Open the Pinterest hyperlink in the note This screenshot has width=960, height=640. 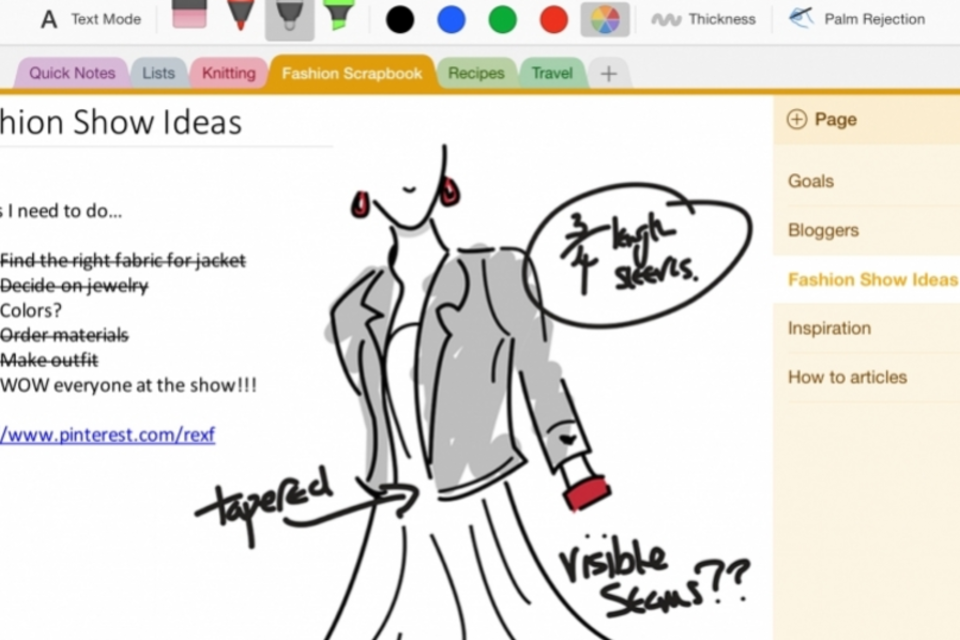(107, 435)
